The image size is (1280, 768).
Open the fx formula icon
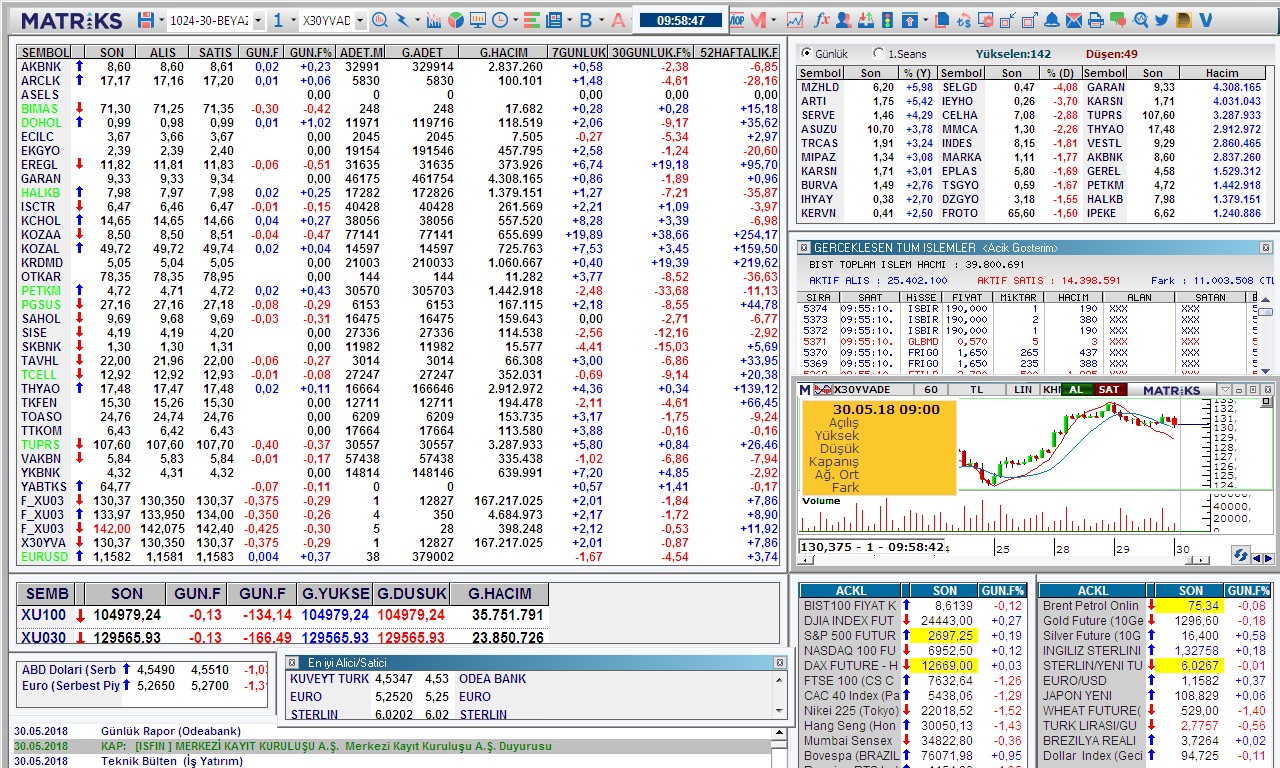tap(822, 20)
